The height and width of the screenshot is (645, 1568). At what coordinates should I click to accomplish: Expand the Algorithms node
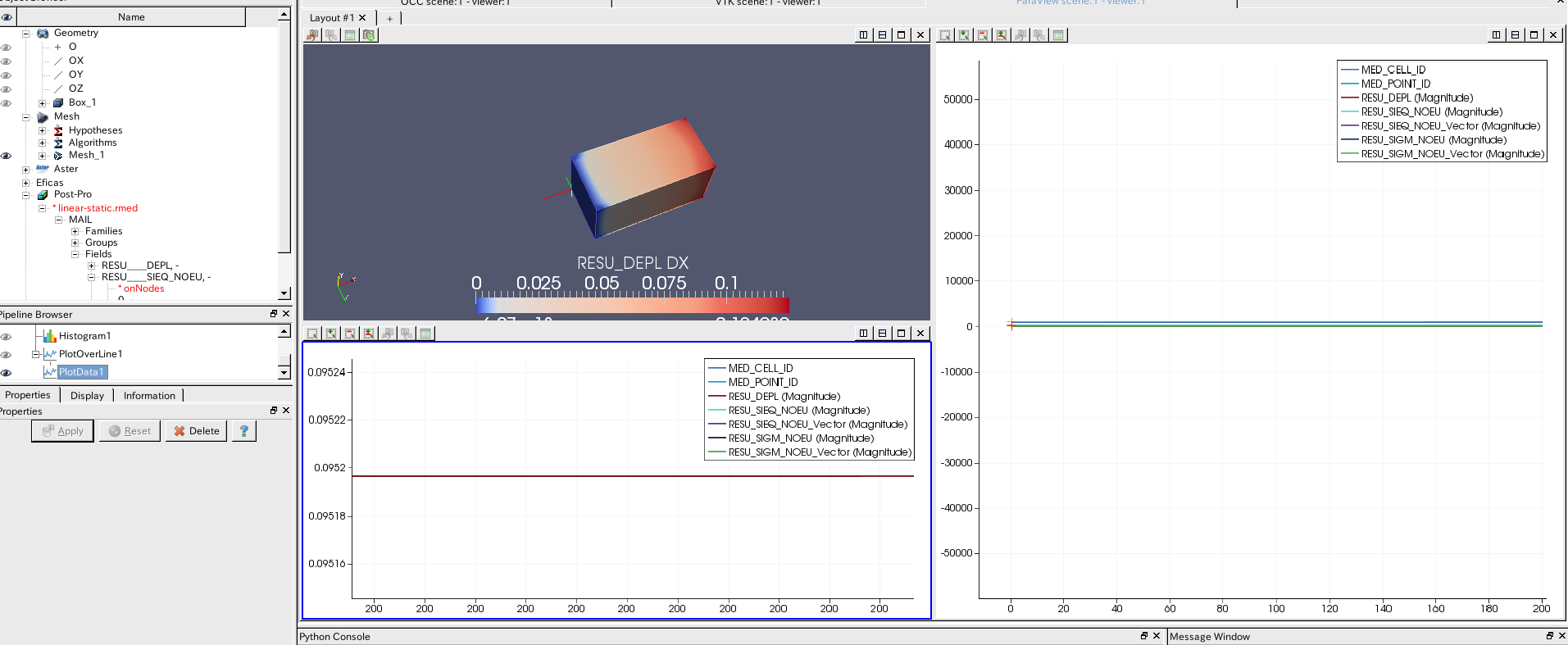tap(43, 143)
